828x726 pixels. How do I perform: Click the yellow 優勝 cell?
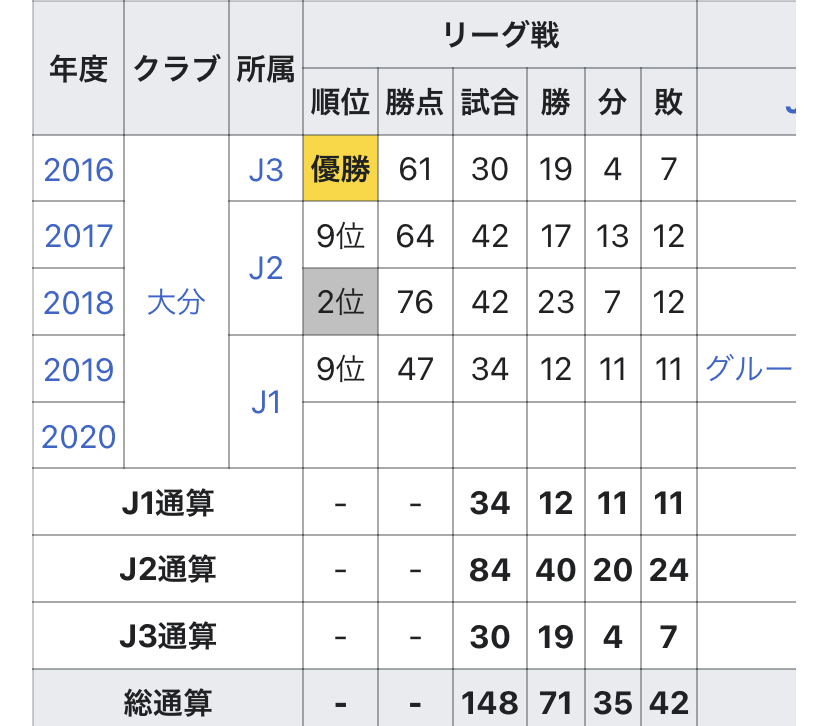[x=341, y=169]
